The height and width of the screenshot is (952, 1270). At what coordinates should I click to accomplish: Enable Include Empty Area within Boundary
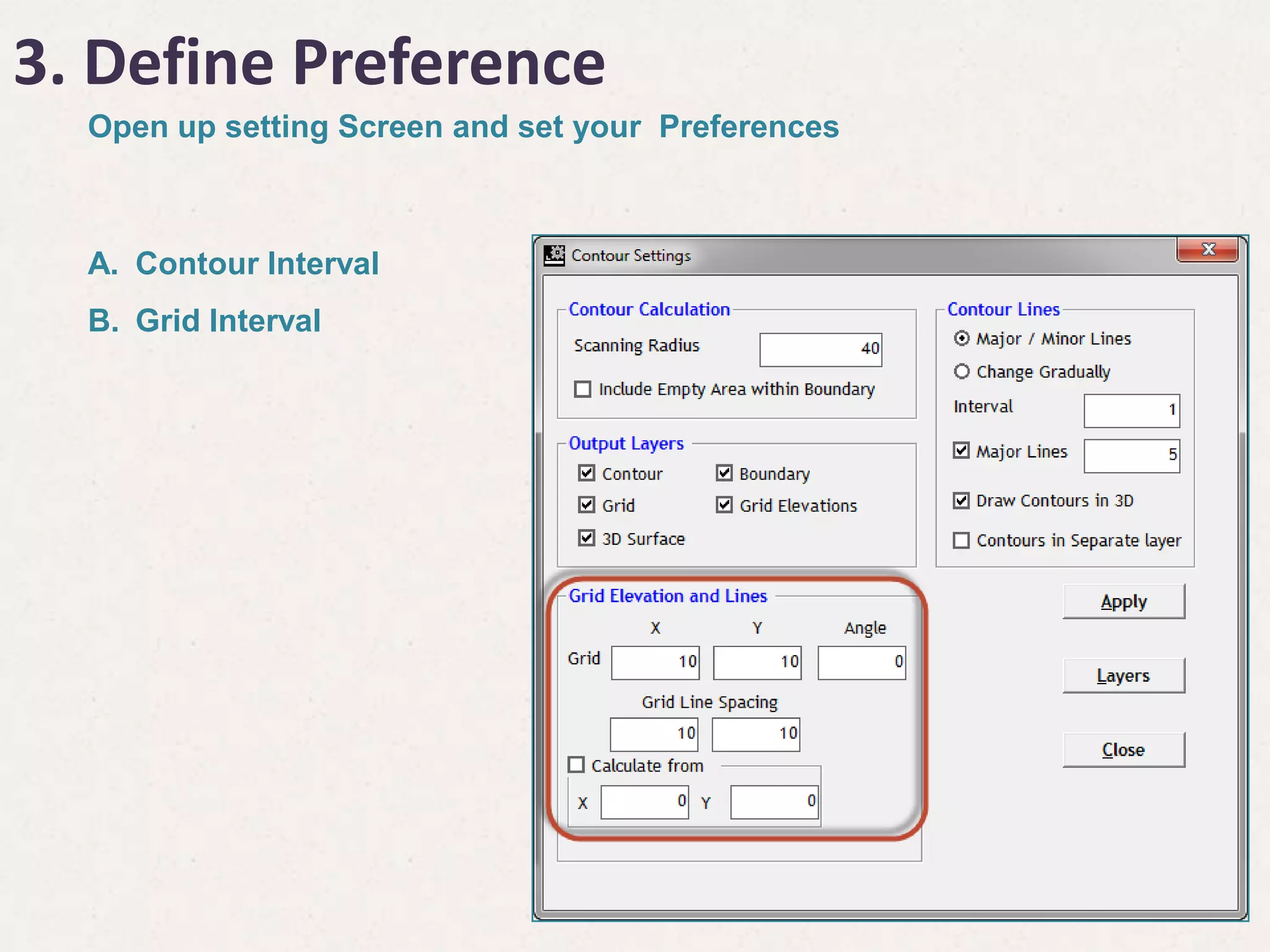click(x=583, y=389)
